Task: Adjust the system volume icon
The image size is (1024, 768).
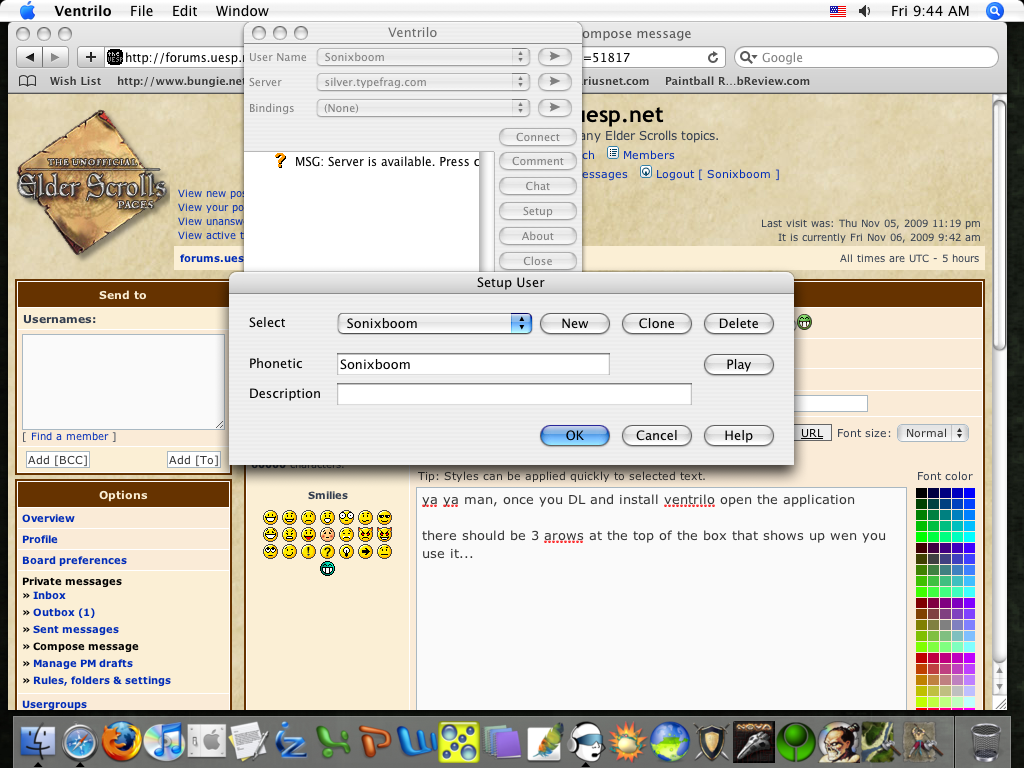Action: pyautogui.click(x=864, y=11)
